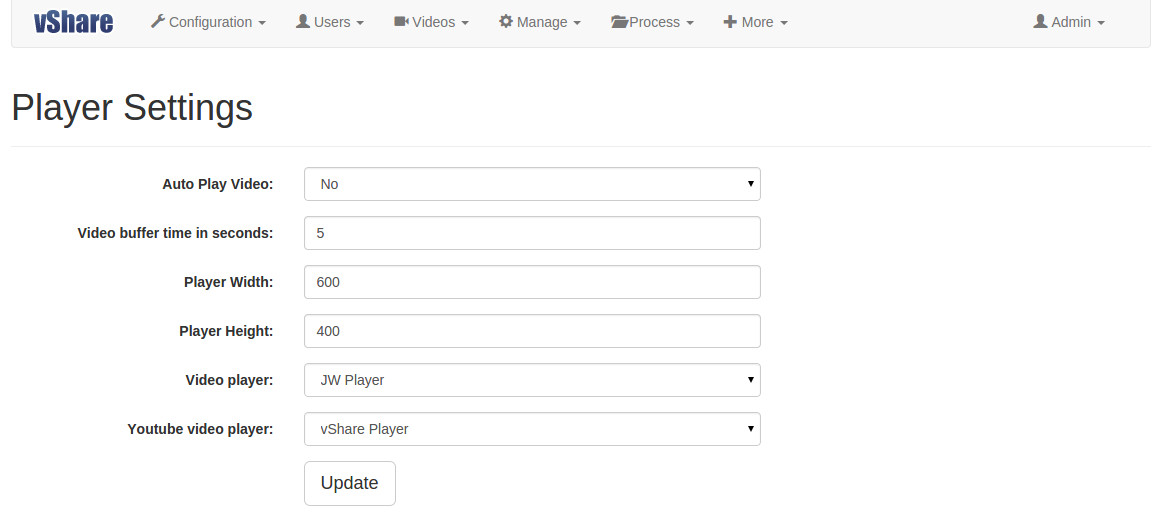Open the Configuration menu
The image size is (1162, 522).
(208, 22)
